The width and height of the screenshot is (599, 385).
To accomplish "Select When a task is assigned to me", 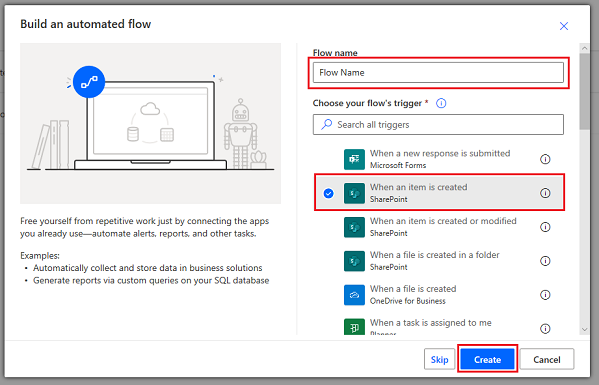I will [439, 327].
